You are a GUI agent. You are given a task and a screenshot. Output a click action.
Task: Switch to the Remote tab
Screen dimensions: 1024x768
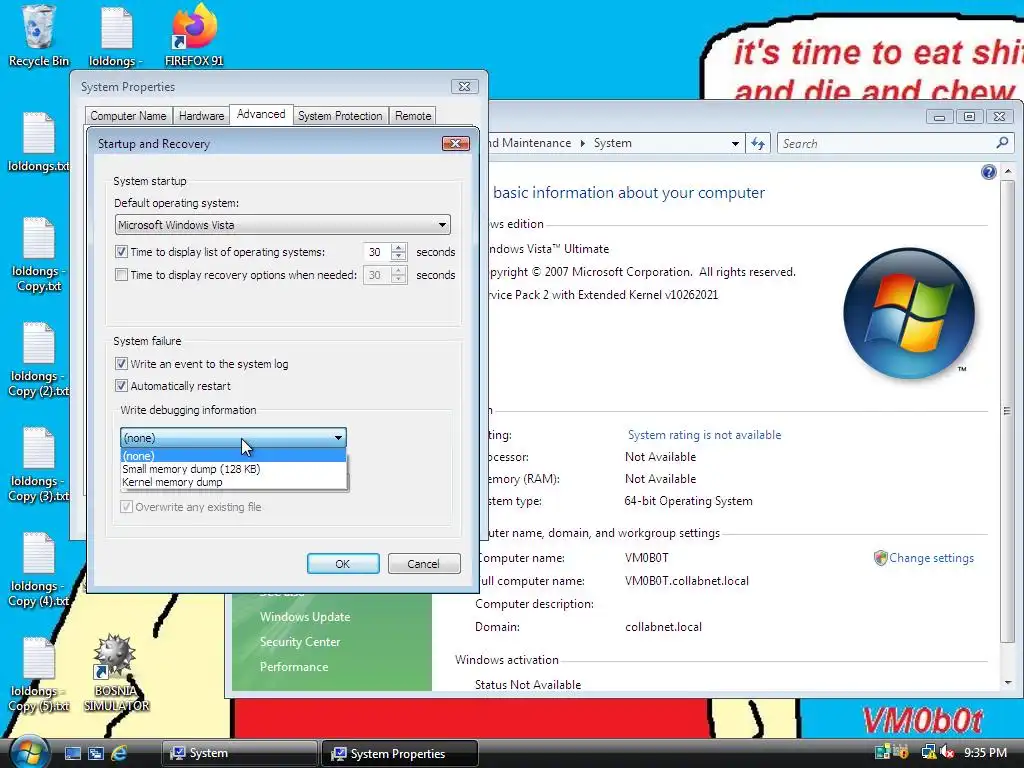tap(413, 116)
